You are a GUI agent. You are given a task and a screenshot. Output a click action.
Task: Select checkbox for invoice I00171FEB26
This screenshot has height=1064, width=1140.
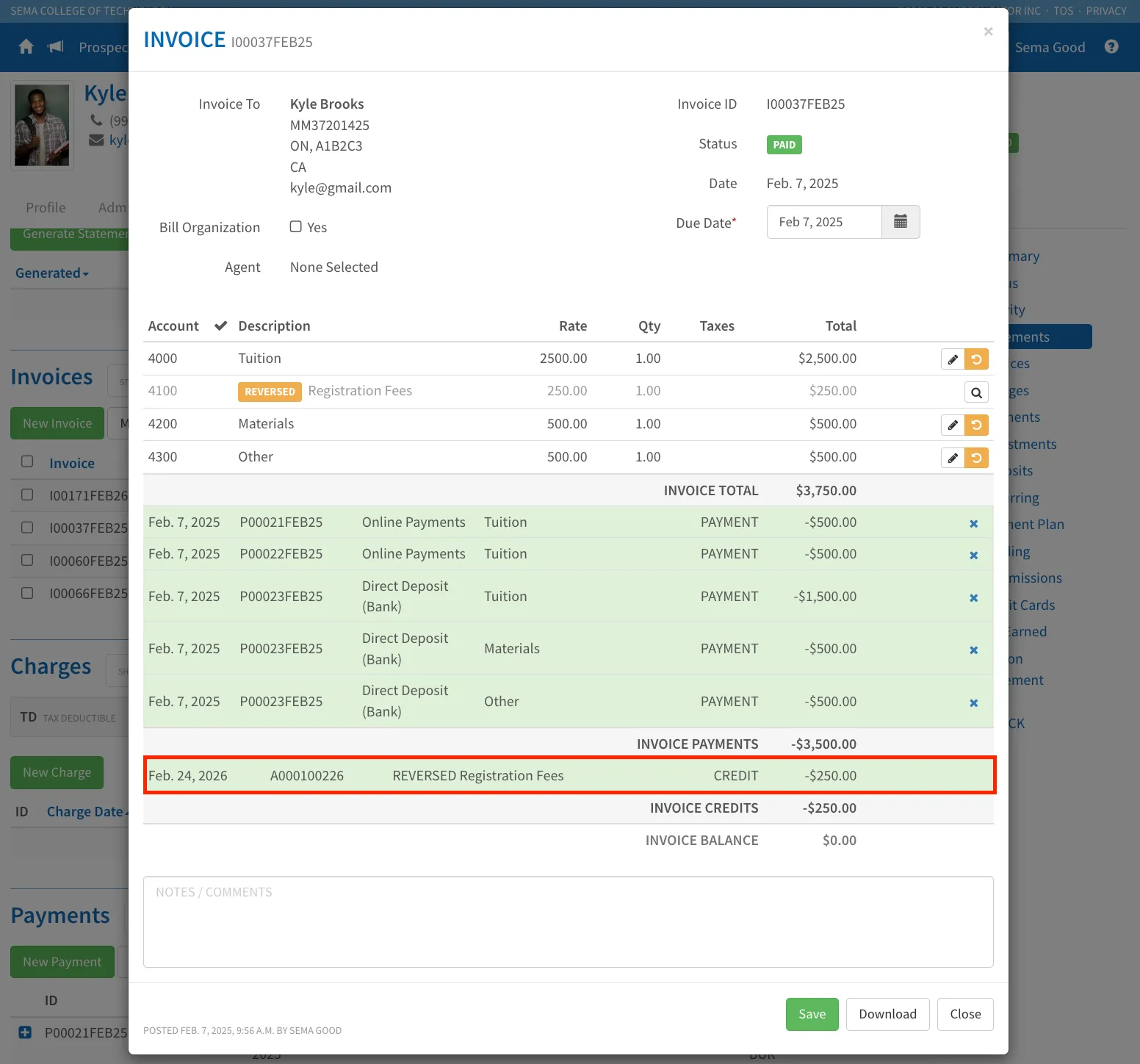coord(27,495)
